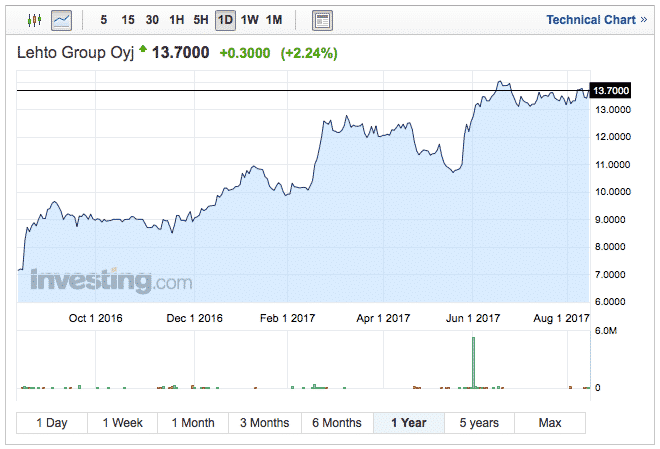Switch to the 1M interval
This screenshot has height=449, width=660.
[x=274, y=20]
